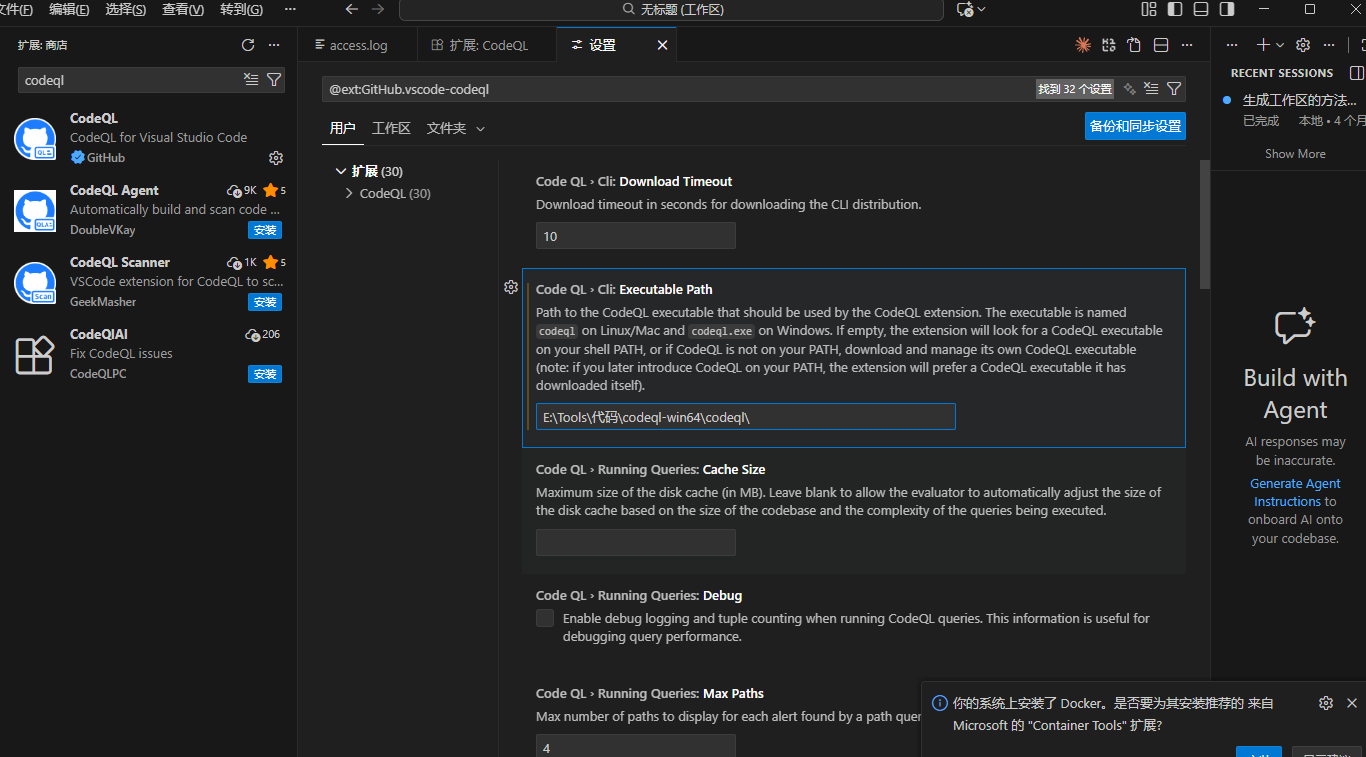The image size is (1366, 757).
Task: Install the CodeQL Agent extension
Action: coord(265,230)
